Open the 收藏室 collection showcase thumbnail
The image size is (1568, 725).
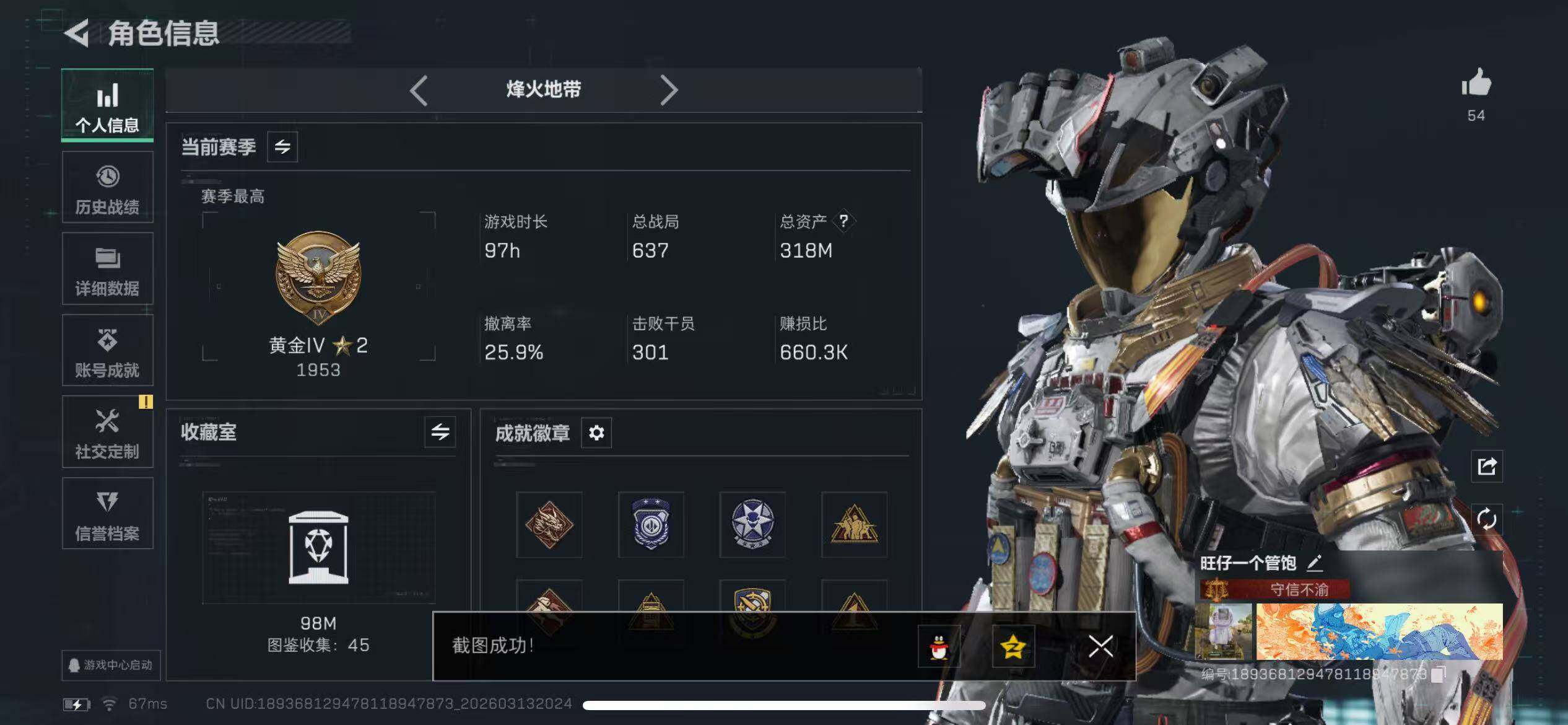(x=319, y=548)
